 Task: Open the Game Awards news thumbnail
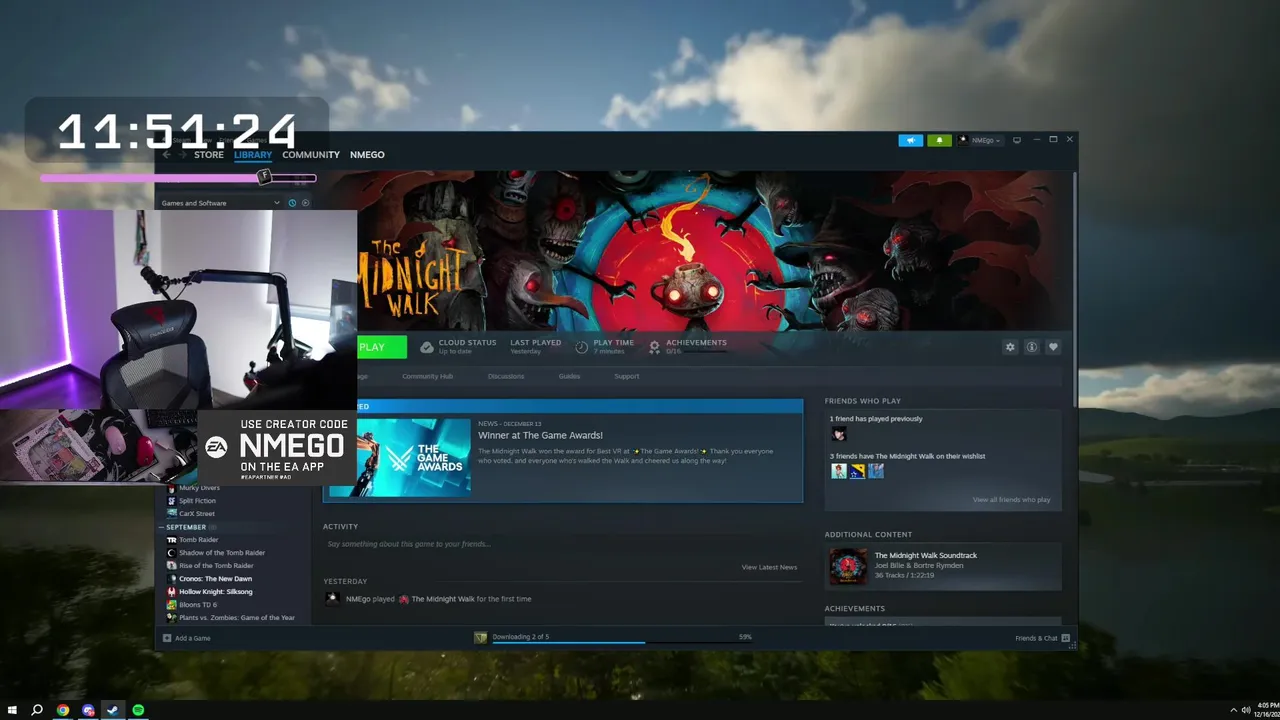click(x=414, y=457)
